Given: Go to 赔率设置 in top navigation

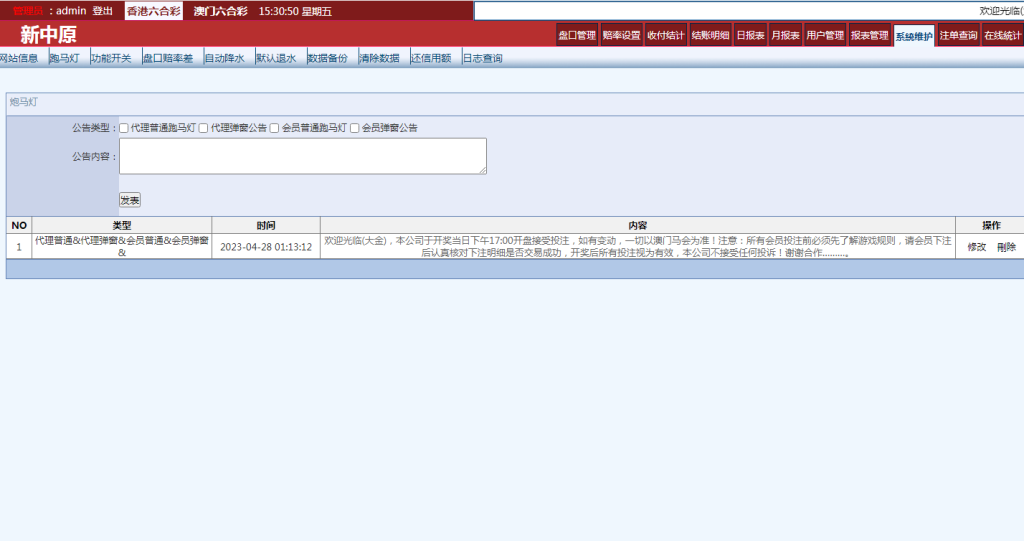Looking at the screenshot, I should tap(621, 36).
